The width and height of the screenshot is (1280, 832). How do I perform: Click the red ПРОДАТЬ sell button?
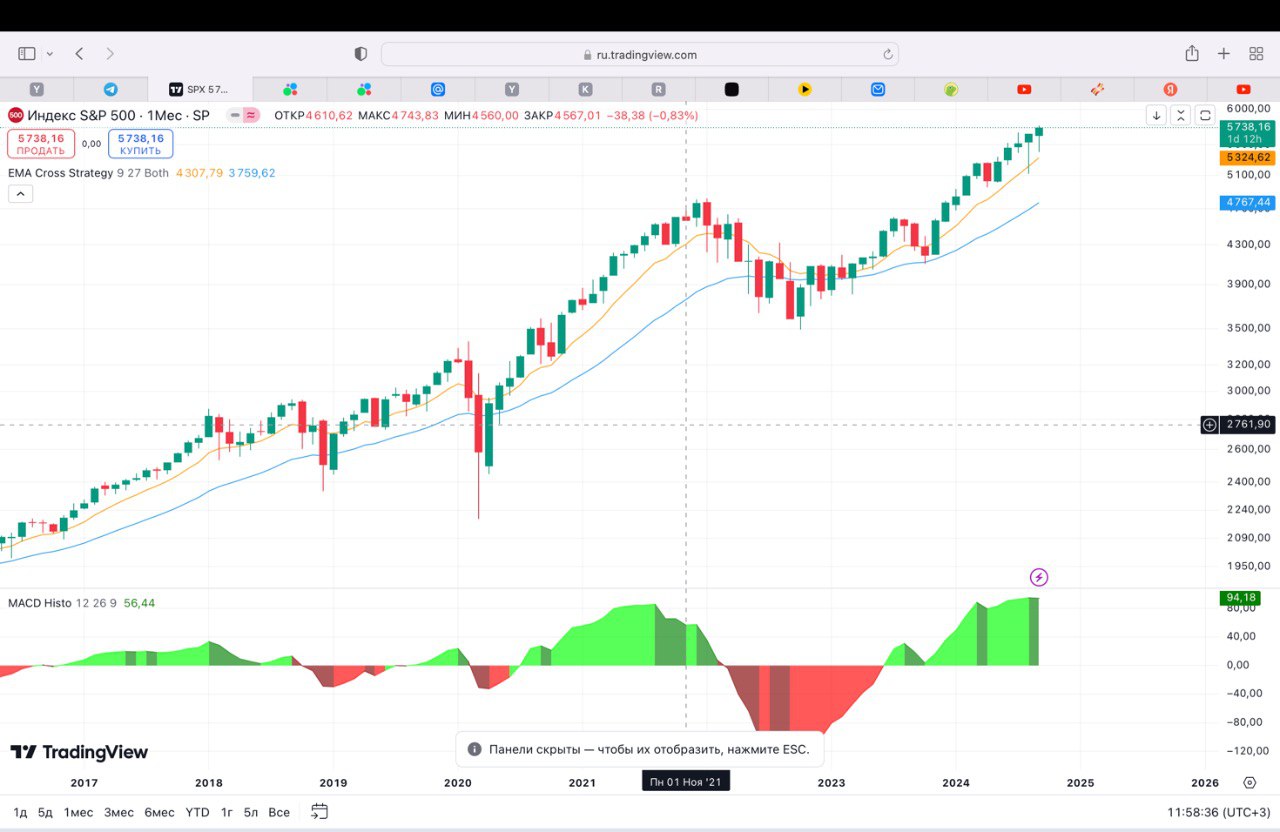[41, 144]
